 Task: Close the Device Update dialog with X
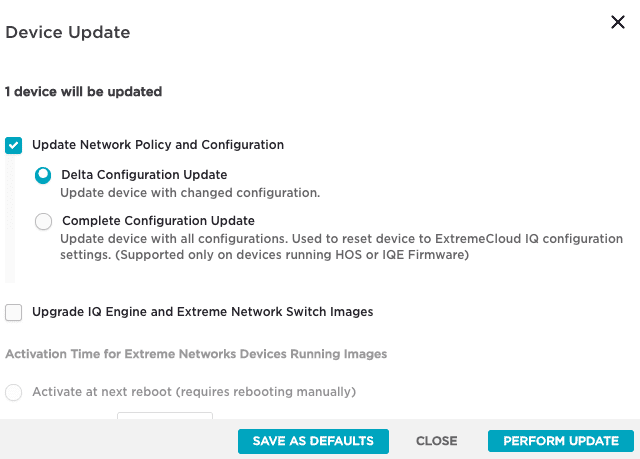pyautogui.click(x=618, y=23)
